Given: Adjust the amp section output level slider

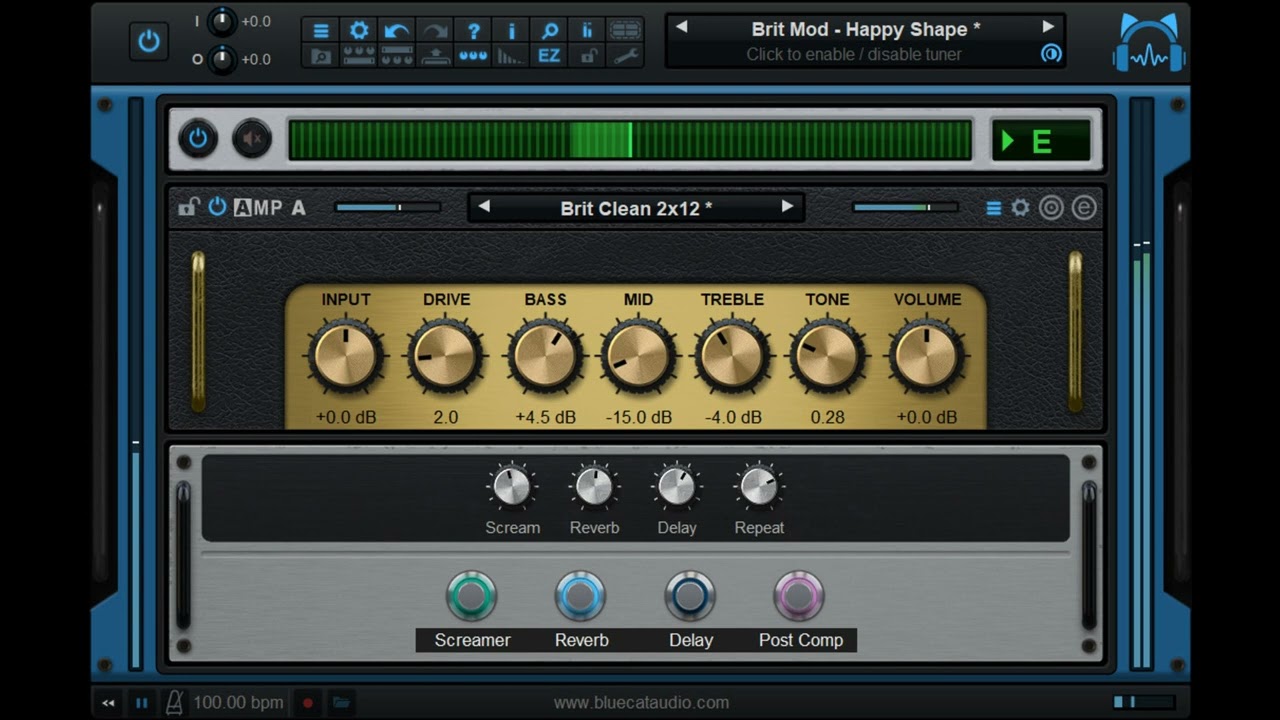Looking at the screenshot, I should click(905, 207).
